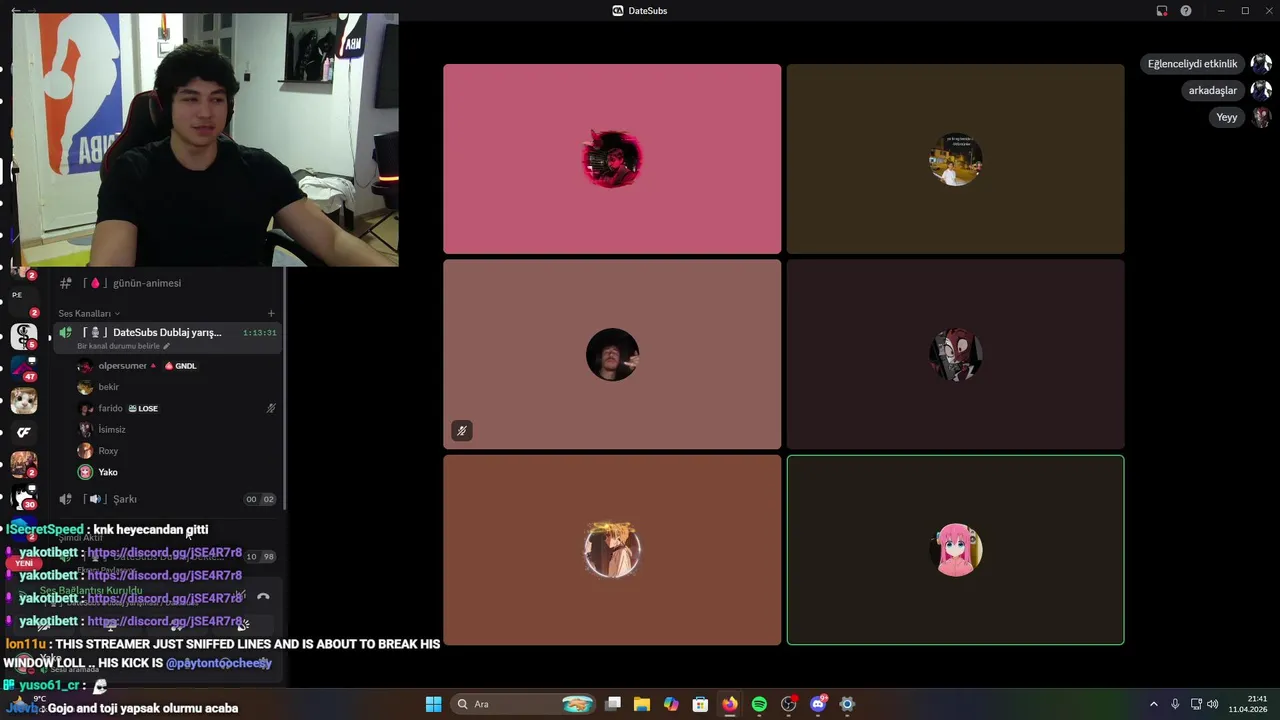Click the 'Yeyy' chat bubble
The width and height of the screenshot is (1280, 720).
(x=1227, y=117)
